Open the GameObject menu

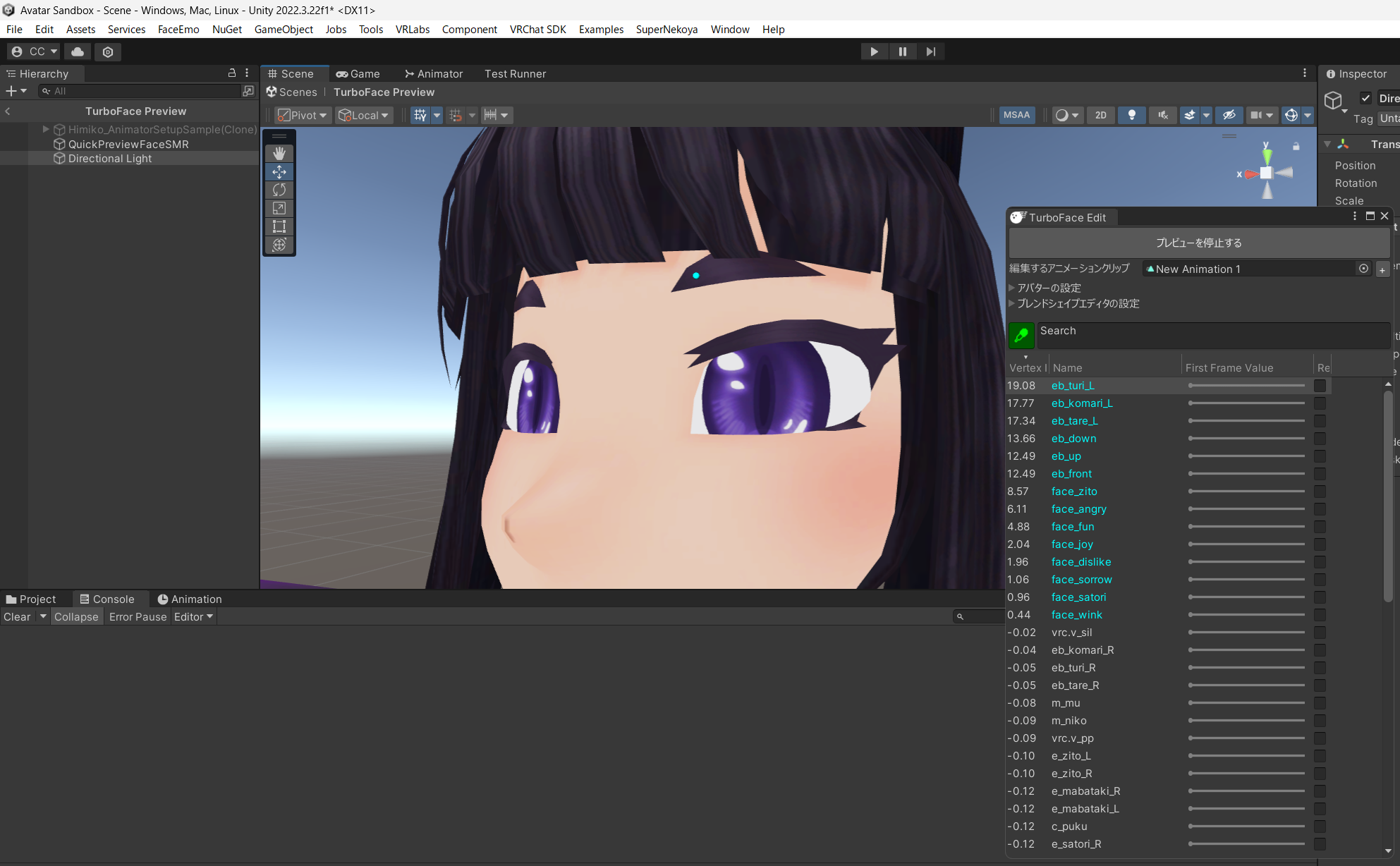(284, 29)
